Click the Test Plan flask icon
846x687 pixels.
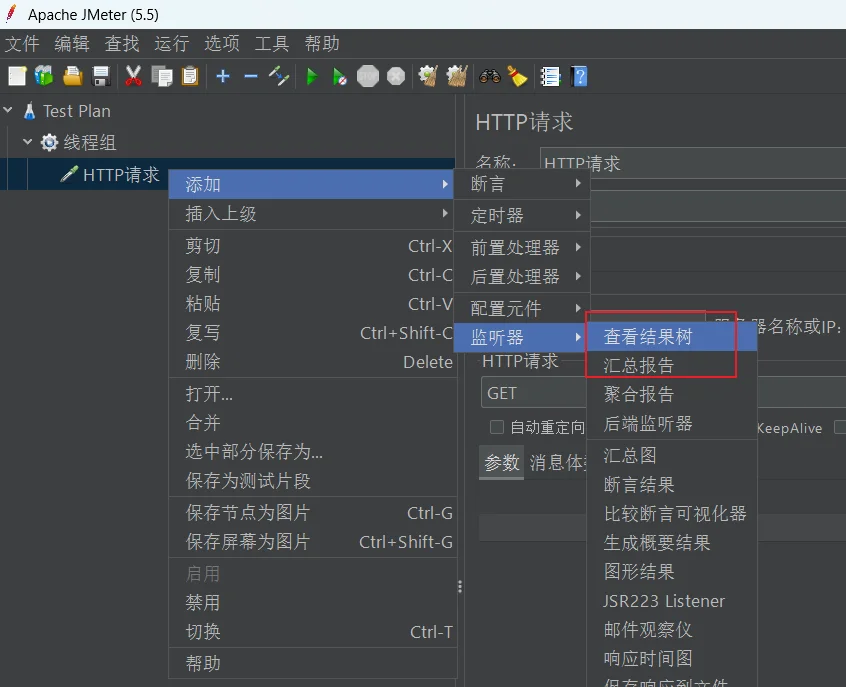[x=30, y=111]
